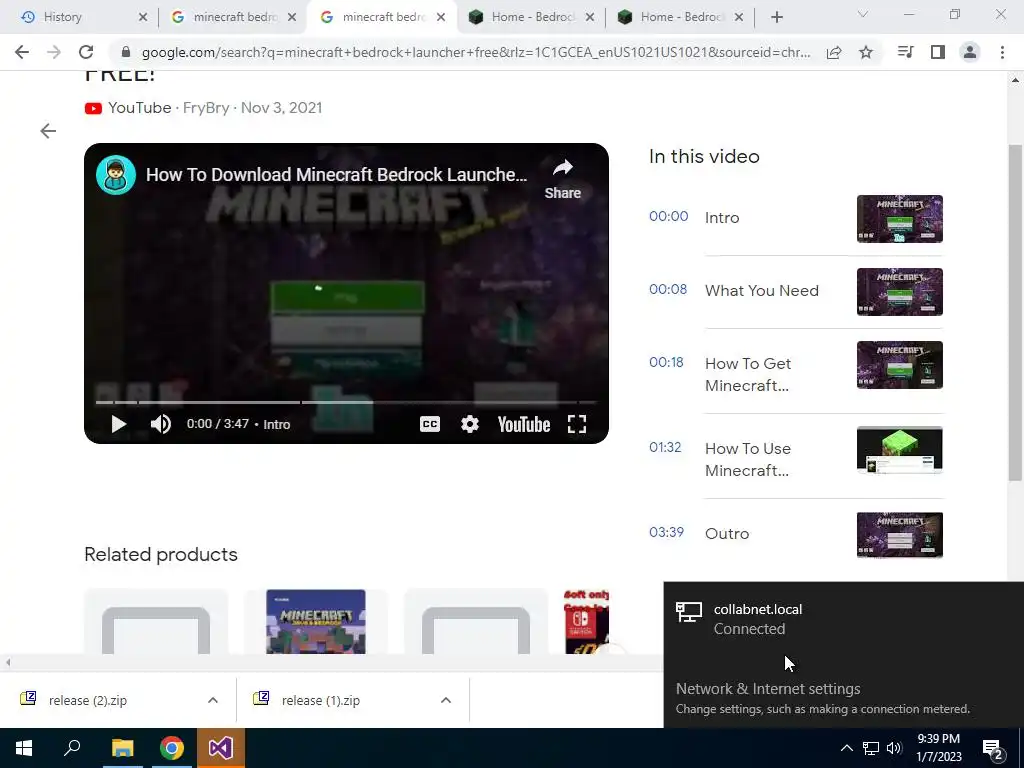Close the History tab
This screenshot has height=768, width=1024.
(x=143, y=17)
